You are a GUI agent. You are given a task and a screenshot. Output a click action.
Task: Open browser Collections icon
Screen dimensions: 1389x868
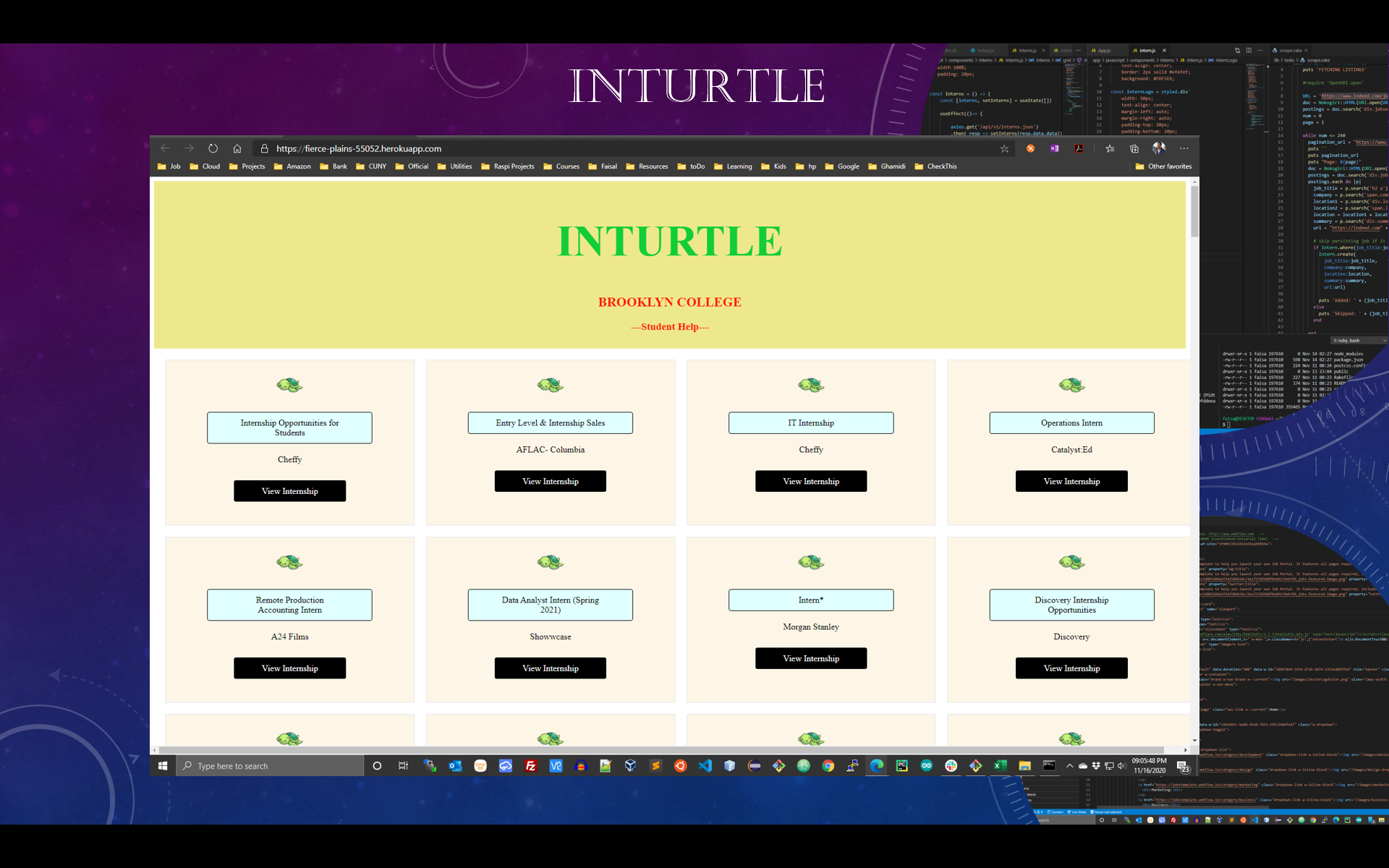click(x=1134, y=148)
